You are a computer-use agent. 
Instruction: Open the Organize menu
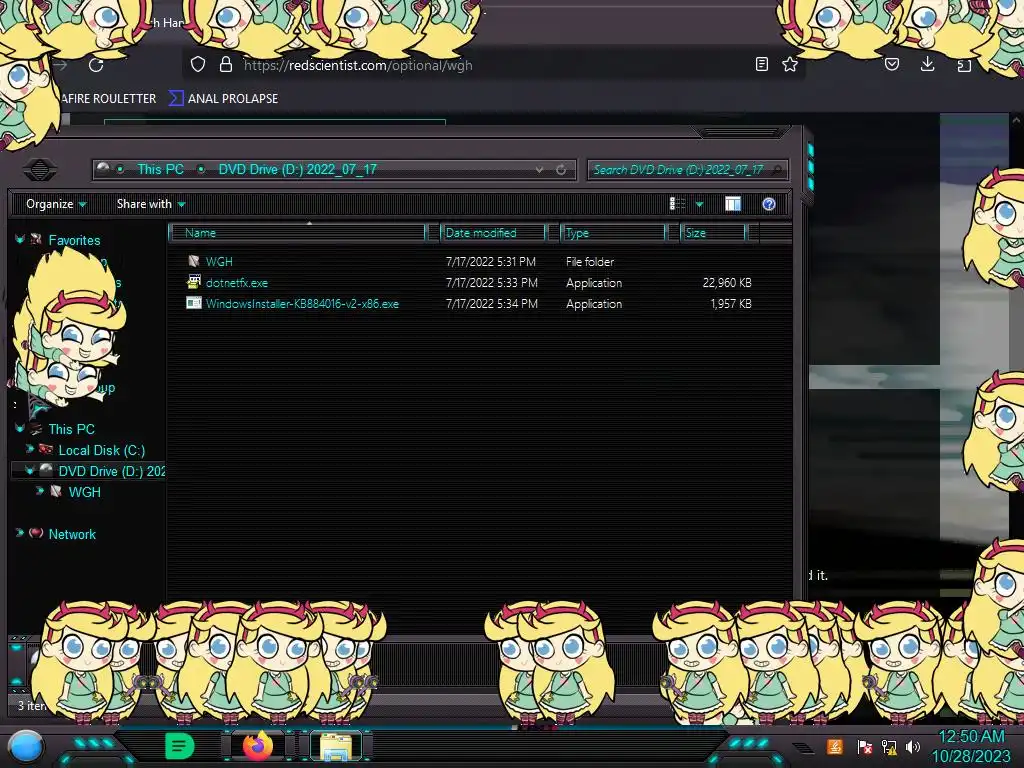(56, 204)
